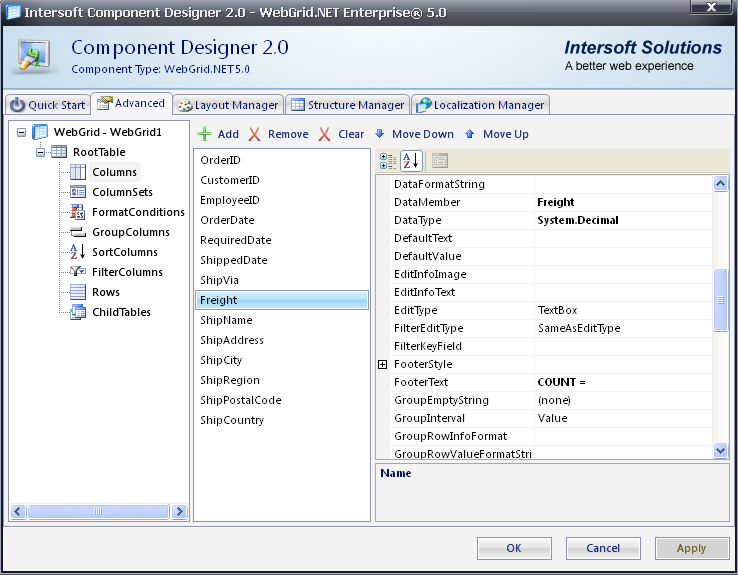Select the ChildTables tree item
The image size is (738, 575).
click(x=121, y=312)
